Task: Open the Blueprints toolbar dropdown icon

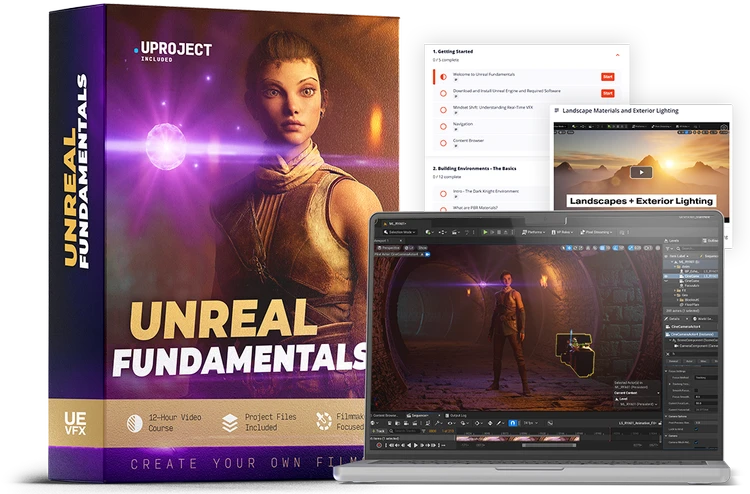Action: point(443,232)
